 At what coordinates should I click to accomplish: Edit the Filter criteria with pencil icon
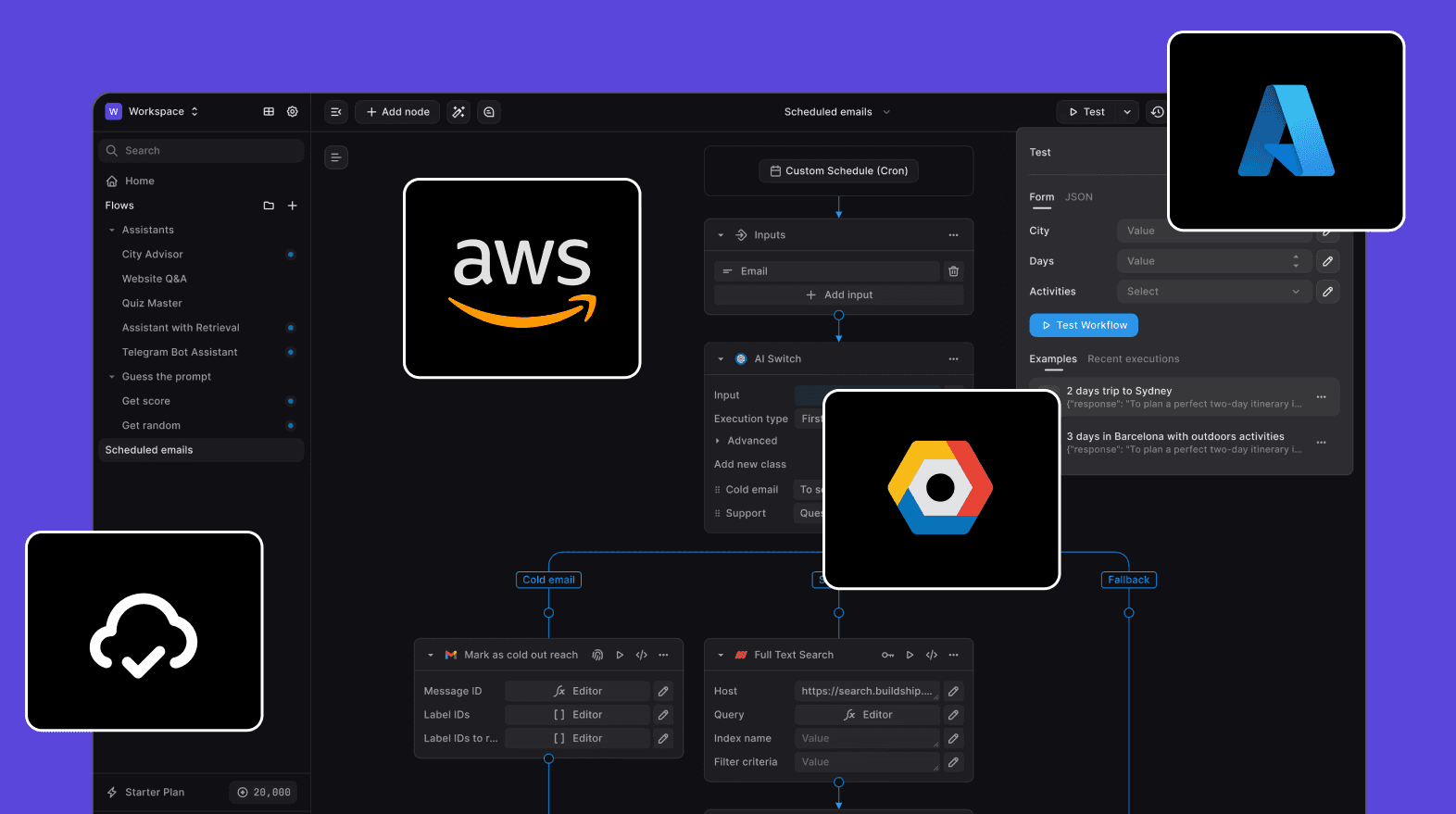[x=953, y=762]
